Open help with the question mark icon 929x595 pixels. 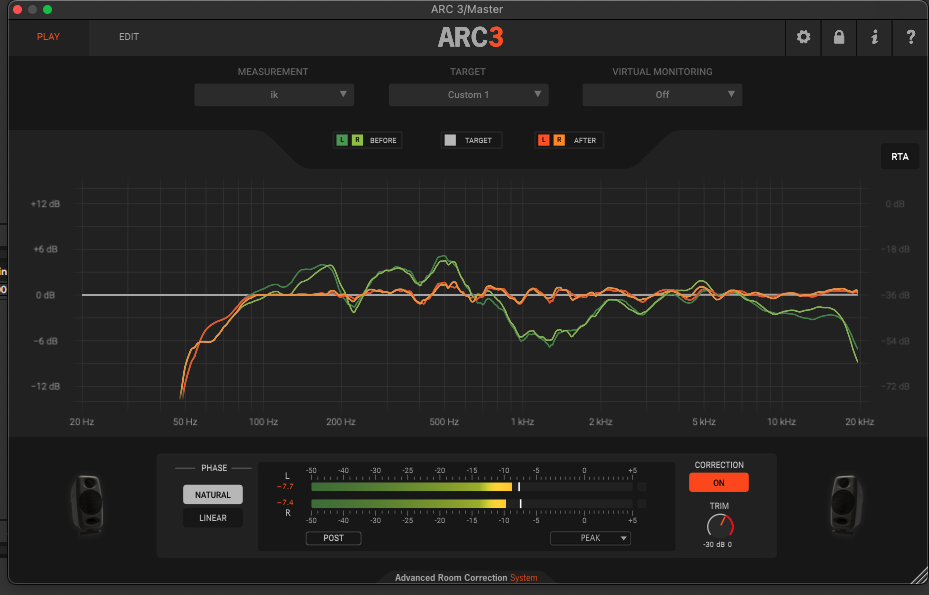910,37
